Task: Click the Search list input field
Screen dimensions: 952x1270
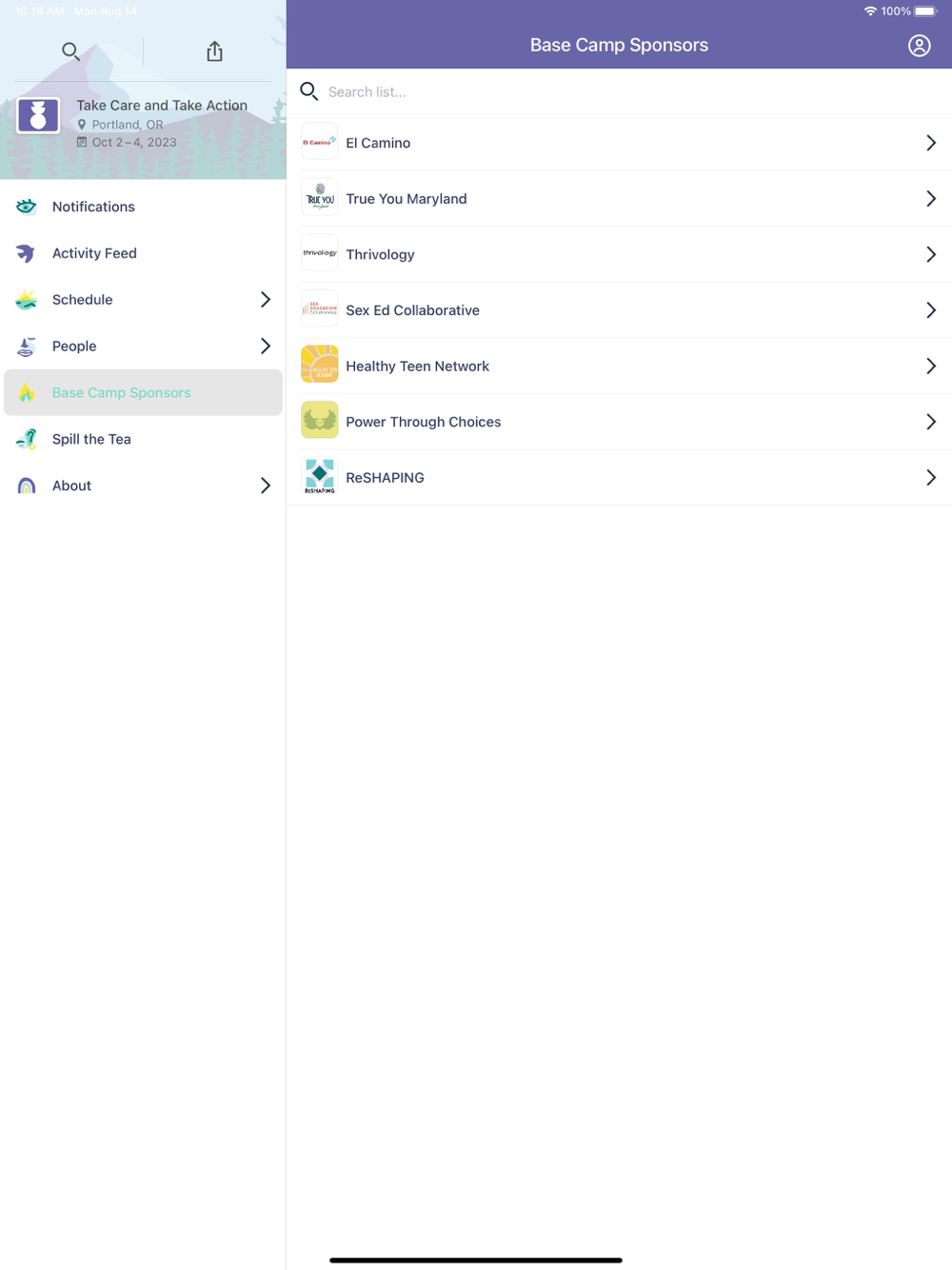Action: [619, 91]
